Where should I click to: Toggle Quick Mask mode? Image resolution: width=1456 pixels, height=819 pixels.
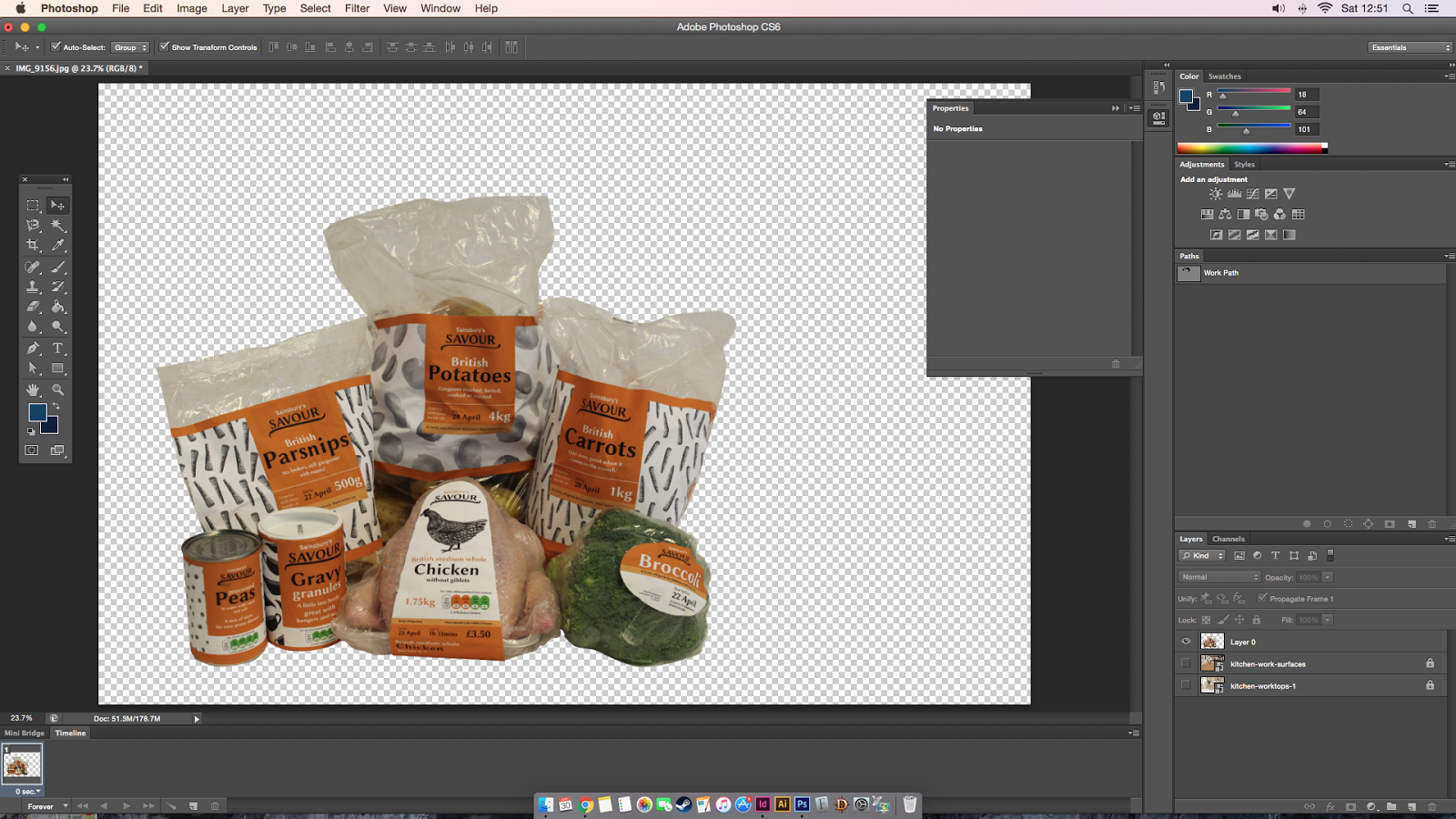[x=32, y=450]
